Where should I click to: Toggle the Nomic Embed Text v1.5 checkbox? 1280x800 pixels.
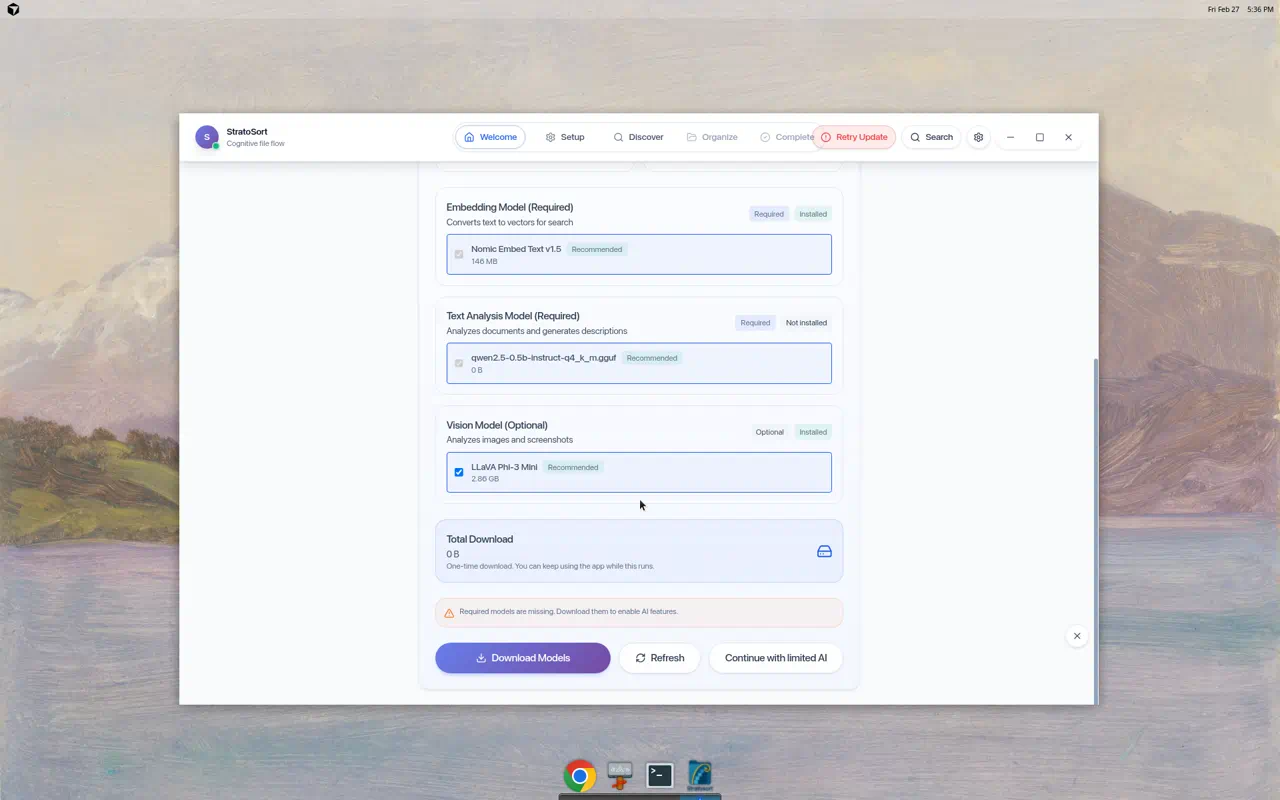[x=459, y=254]
